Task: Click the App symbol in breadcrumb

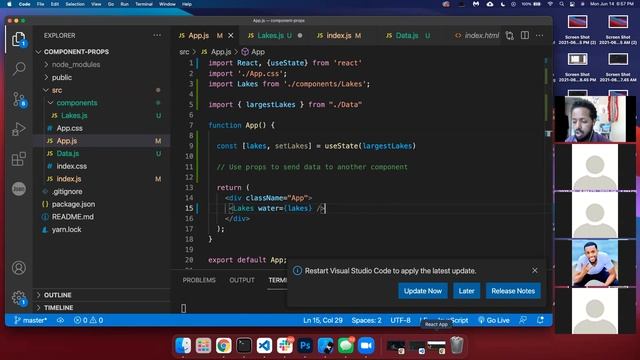Action: (x=253, y=52)
